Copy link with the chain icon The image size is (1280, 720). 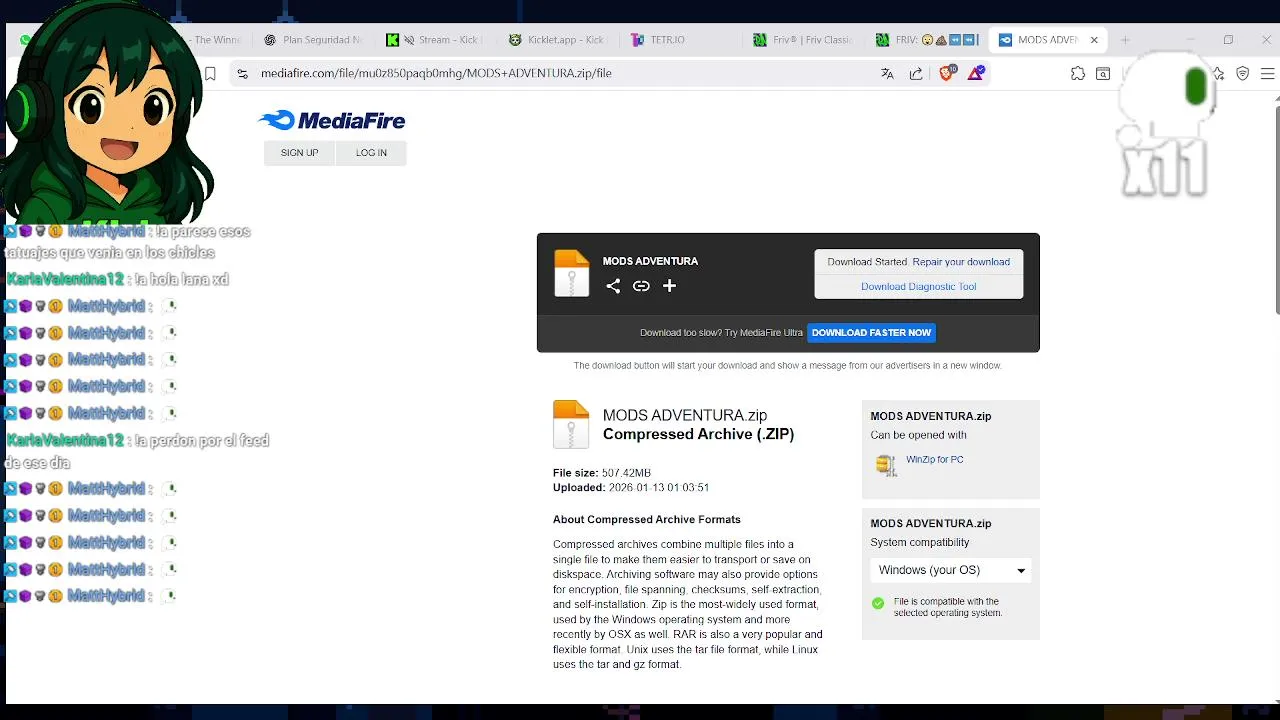click(x=641, y=286)
